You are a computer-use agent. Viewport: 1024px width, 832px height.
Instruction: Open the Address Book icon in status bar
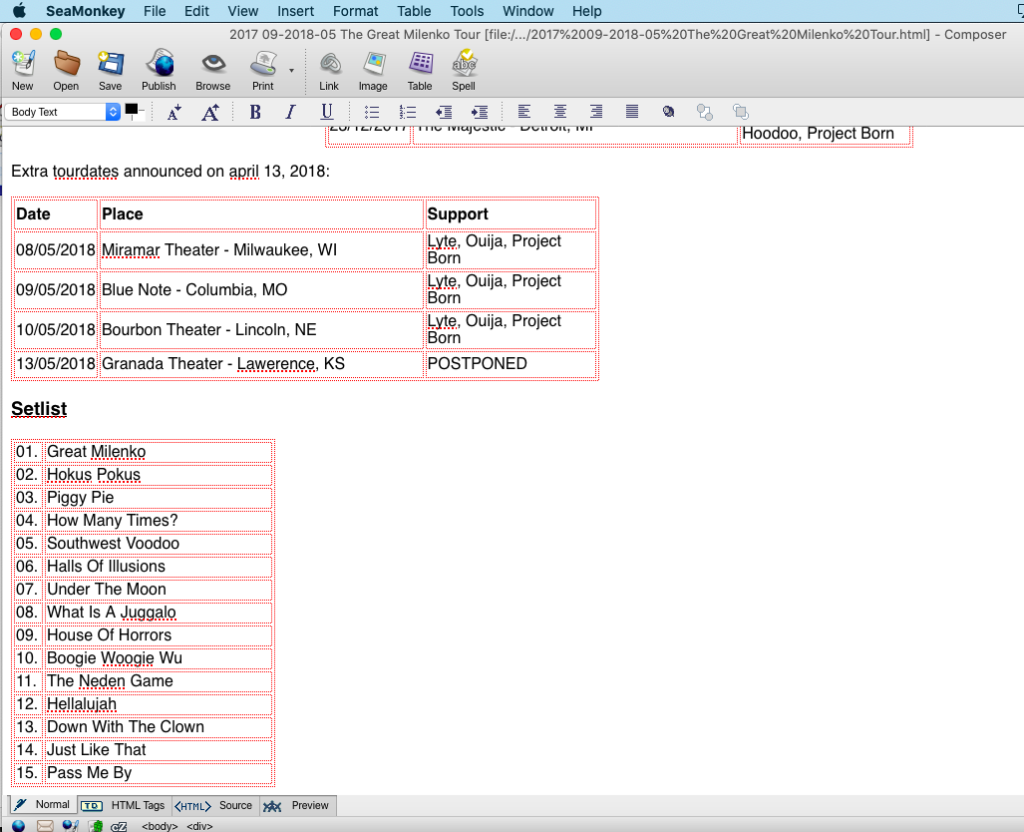click(96, 826)
